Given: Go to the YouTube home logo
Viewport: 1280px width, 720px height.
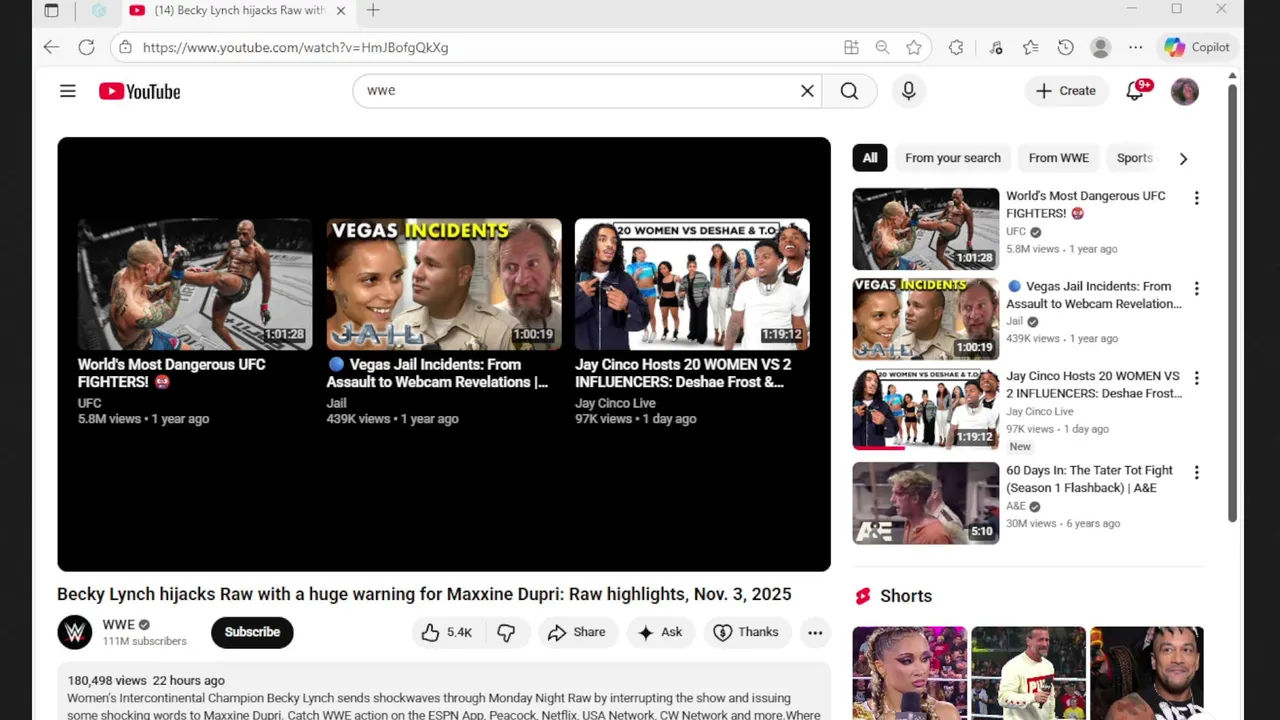Looking at the screenshot, I should coord(139,91).
